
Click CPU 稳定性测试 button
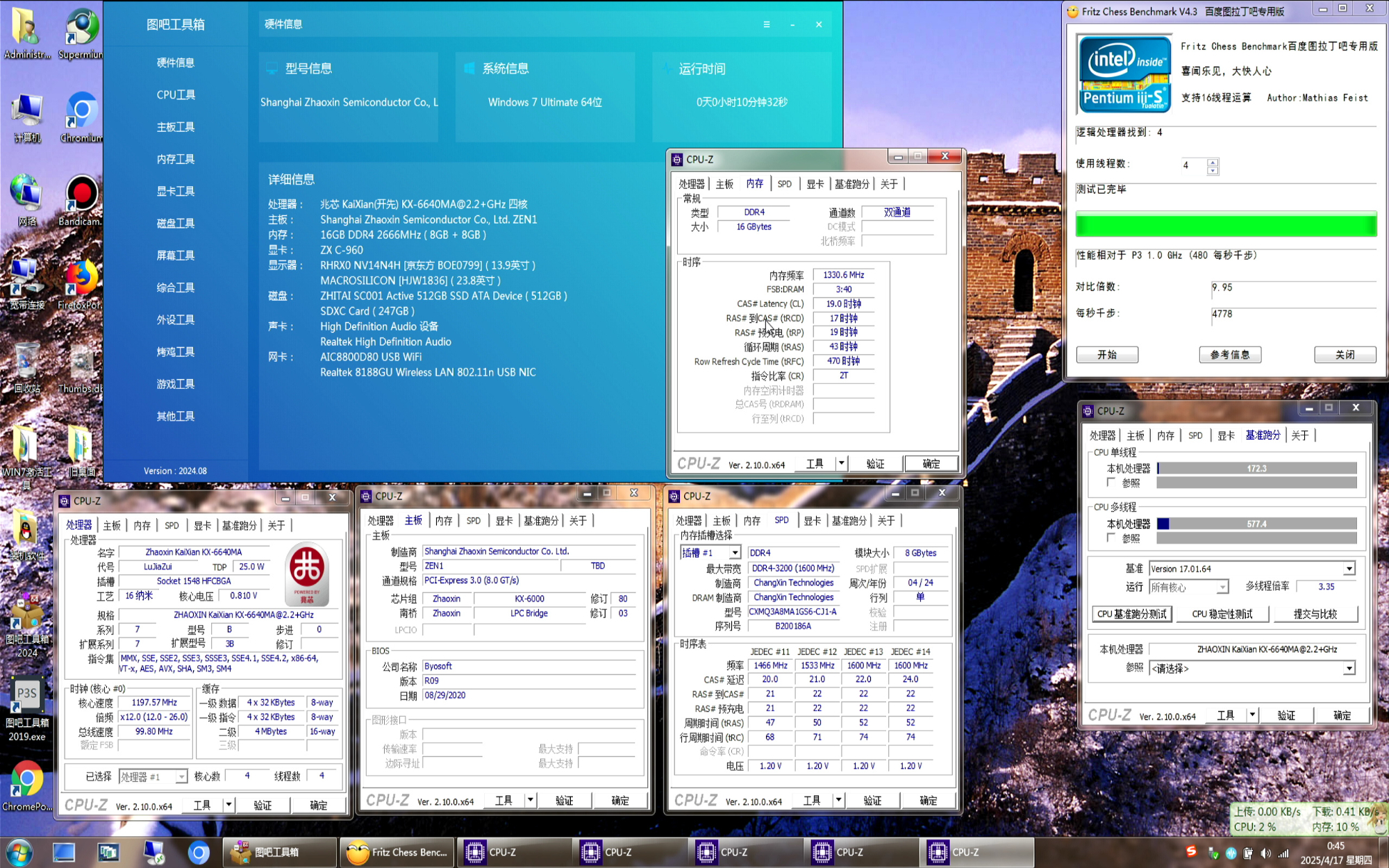(1222, 614)
